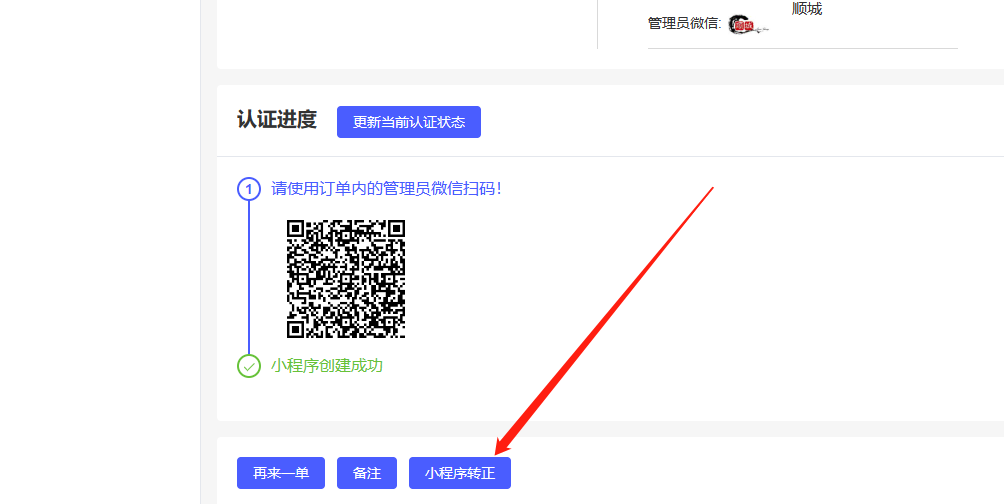
Task: Click the QR code image
Action: (346, 279)
